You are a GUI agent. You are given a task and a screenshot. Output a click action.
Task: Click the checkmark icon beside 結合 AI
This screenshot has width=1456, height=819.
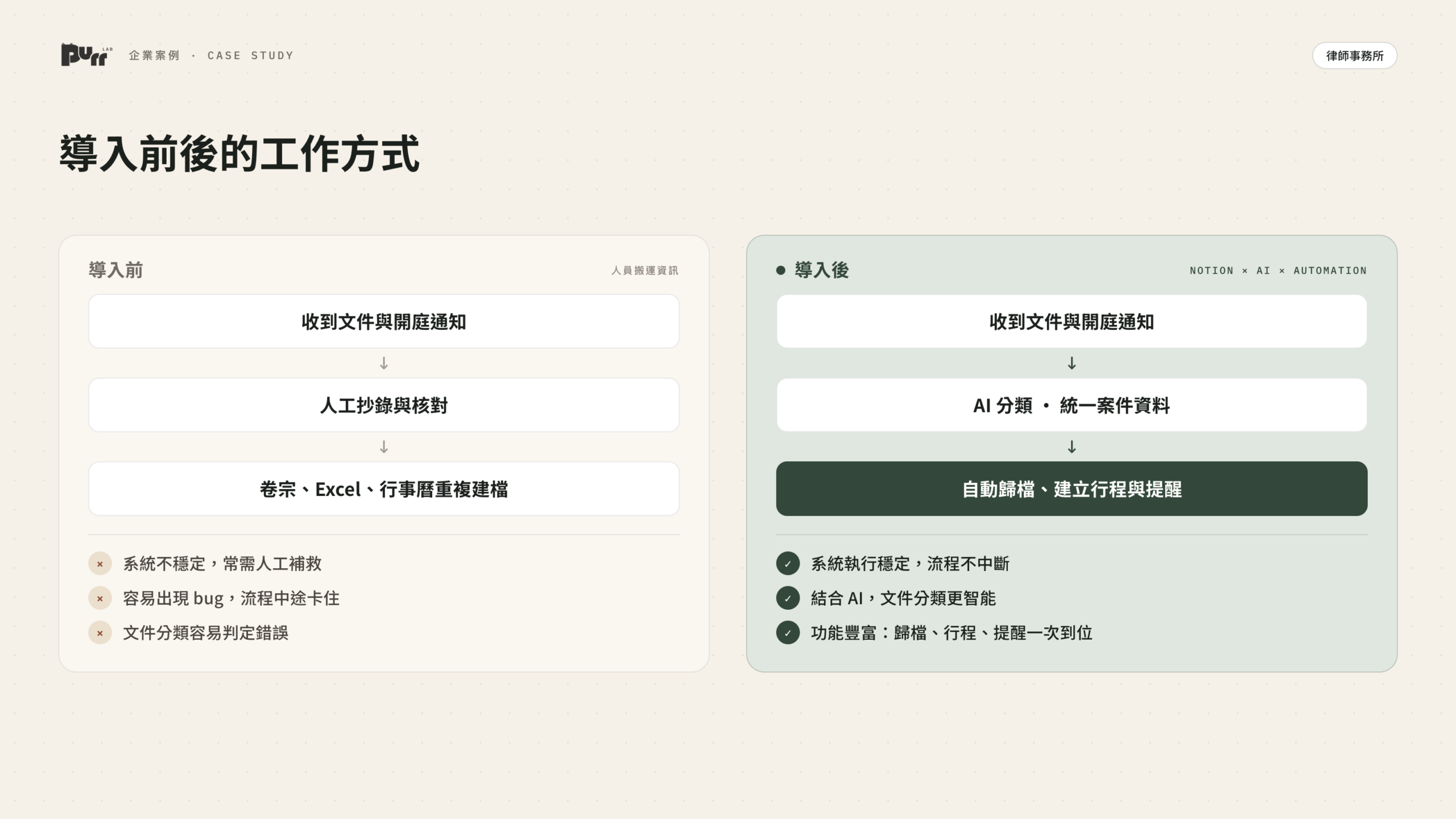[788, 598]
